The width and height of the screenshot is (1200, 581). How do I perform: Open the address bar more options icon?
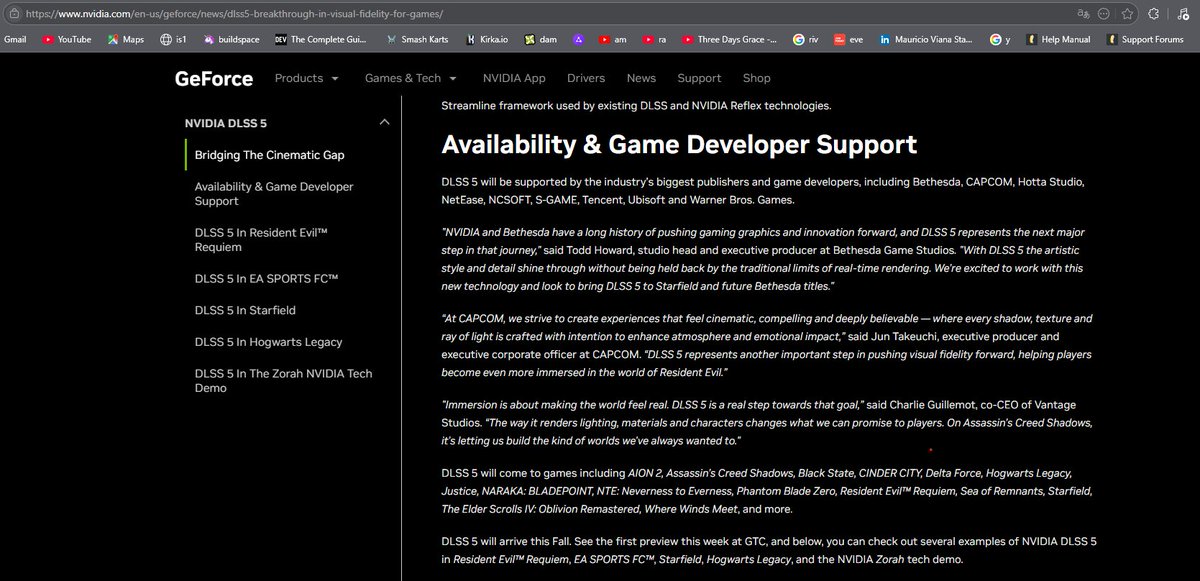(x=1104, y=15)
